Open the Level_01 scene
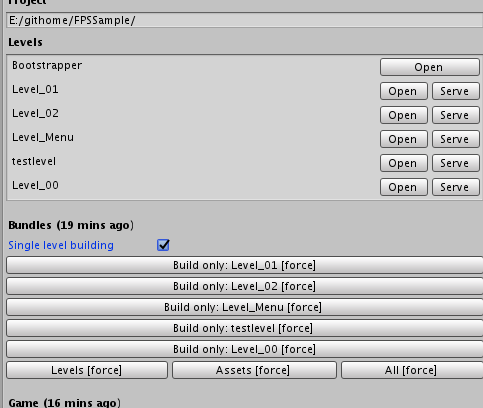 click(x=404, y=91)
